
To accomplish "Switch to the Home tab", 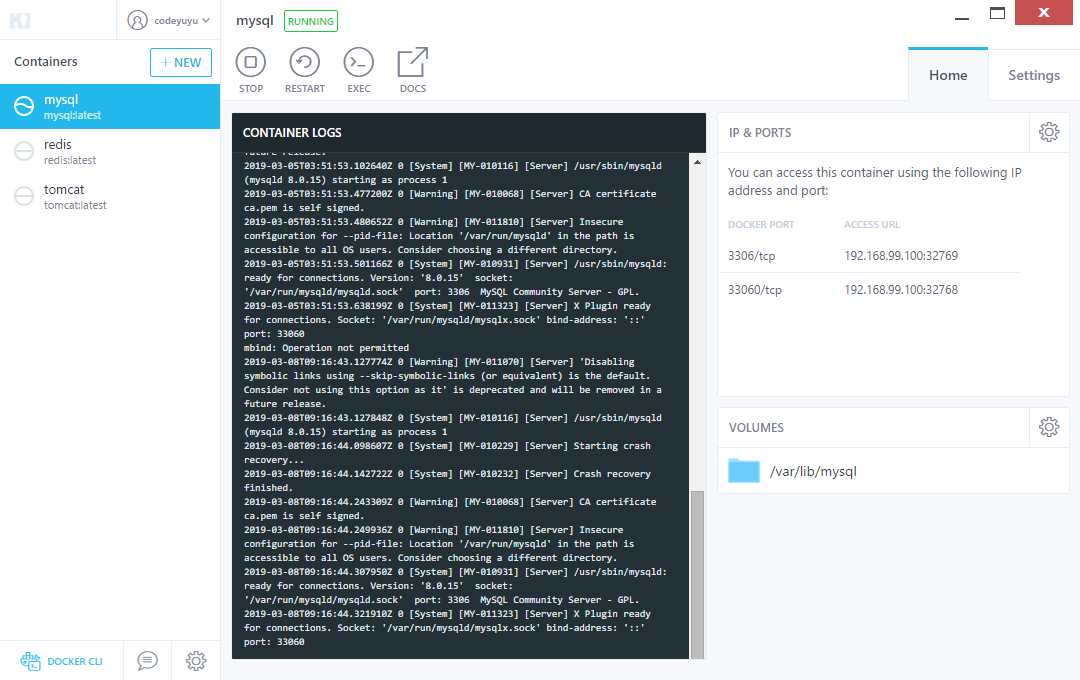I will tap(948, 75).
